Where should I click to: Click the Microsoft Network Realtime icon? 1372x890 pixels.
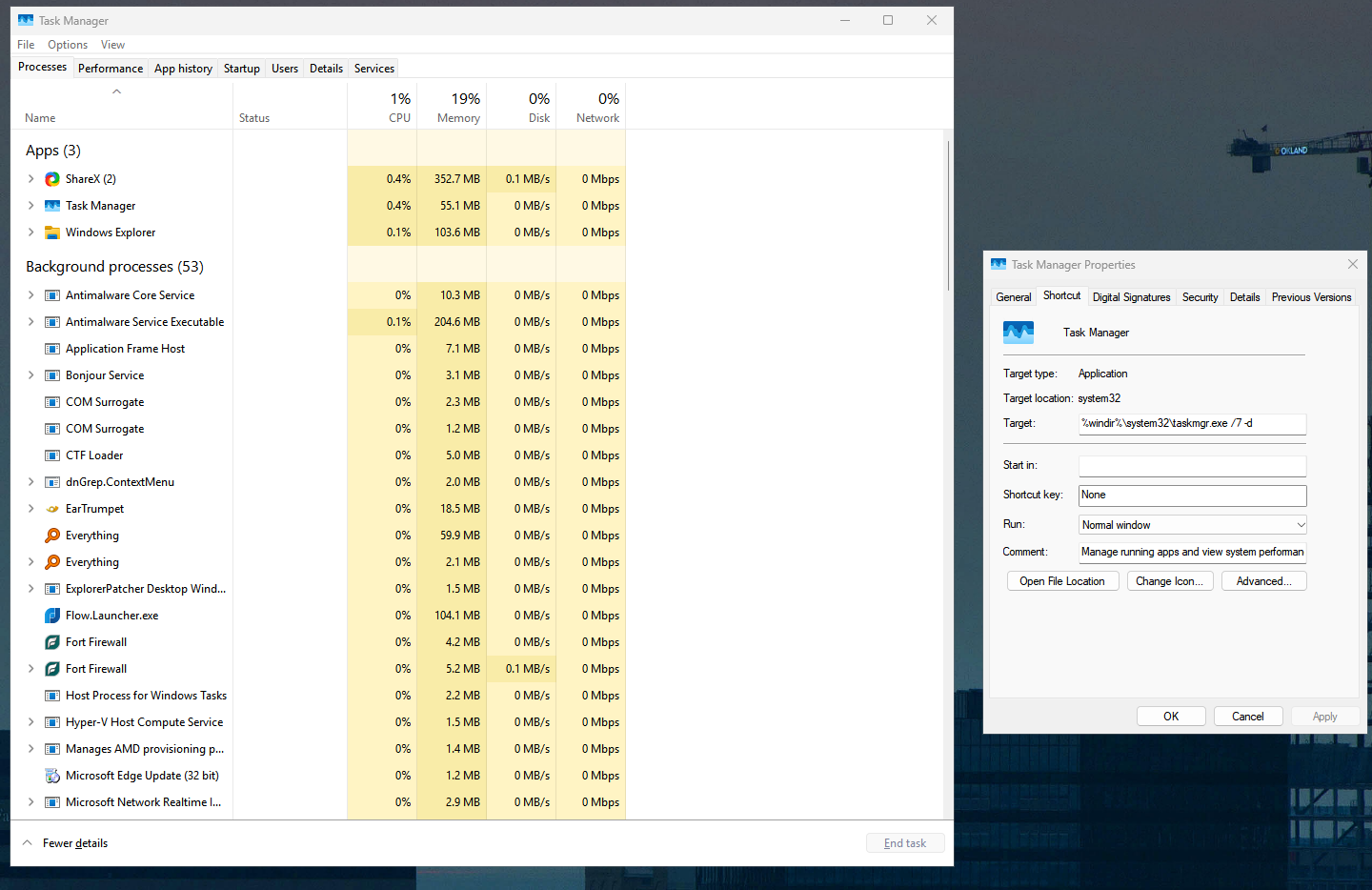52,802
